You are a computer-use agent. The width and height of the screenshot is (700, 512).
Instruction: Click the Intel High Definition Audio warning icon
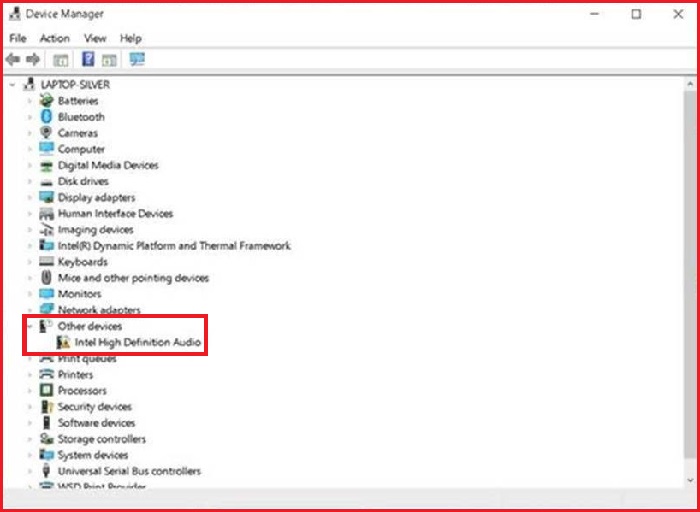click(x=63, y=342)
